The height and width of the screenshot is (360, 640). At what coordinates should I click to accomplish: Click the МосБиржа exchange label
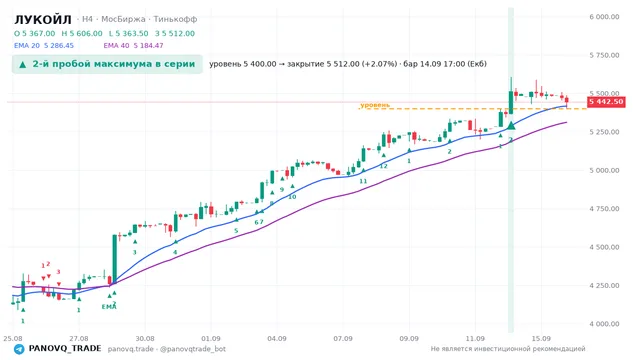(123, 19)
